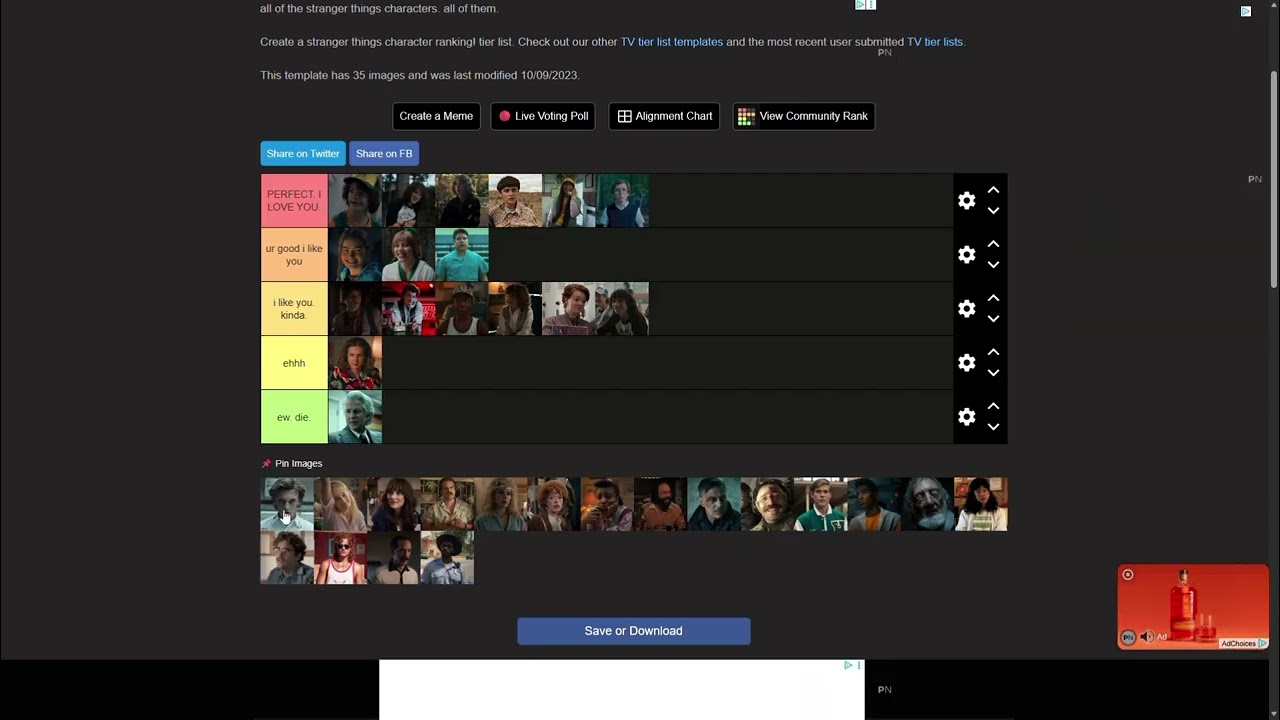Move the 'ew. die.' tier row down

[x=993, y=427]
